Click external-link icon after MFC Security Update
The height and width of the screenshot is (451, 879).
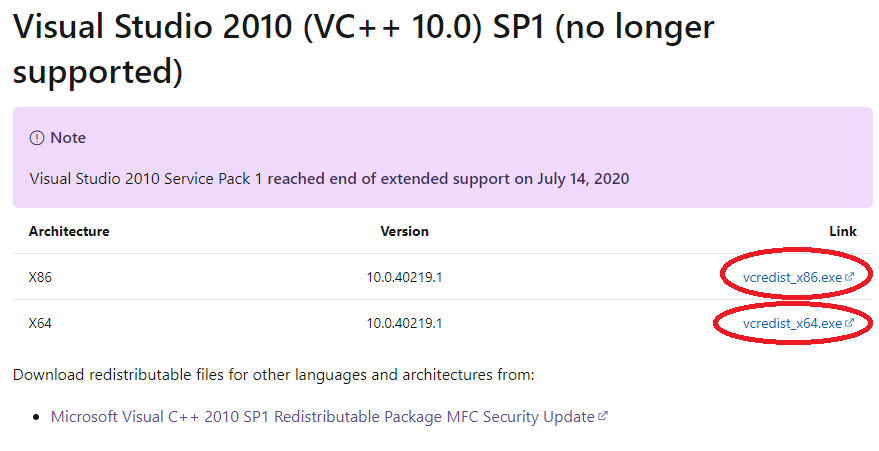[x=603, y=416]
